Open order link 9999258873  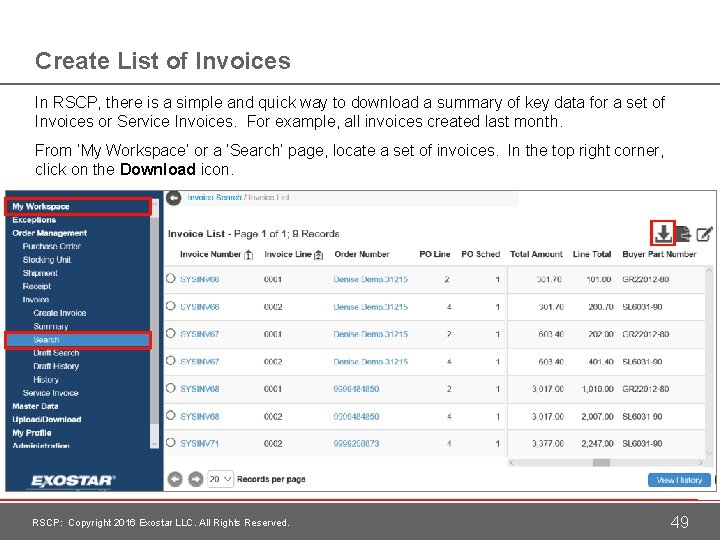pyautogui.click(x=356, y=444)
